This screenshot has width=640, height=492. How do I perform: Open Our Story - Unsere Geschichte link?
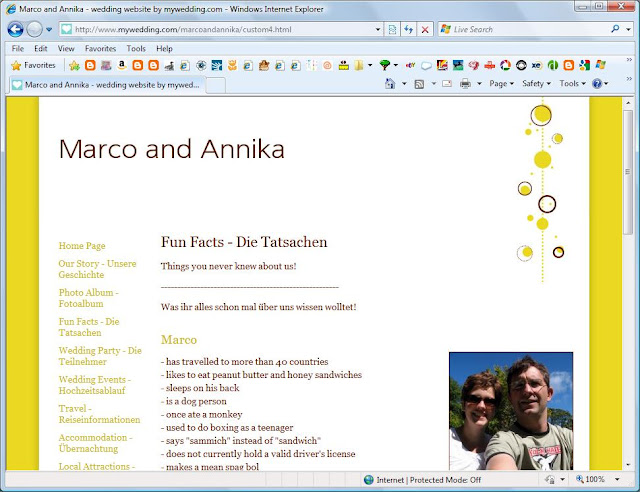[97, 269]
